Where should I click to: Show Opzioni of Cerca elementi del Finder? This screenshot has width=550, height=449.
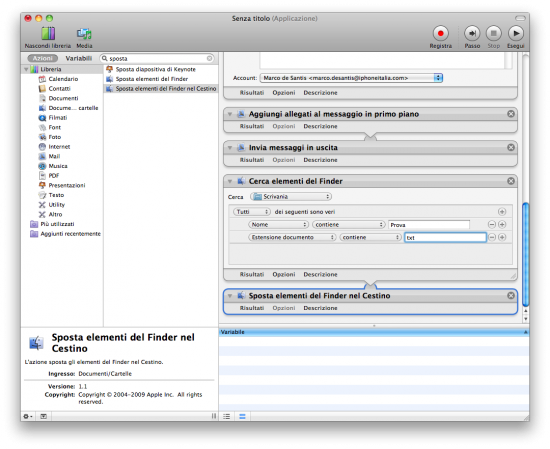tap(283, 274)
